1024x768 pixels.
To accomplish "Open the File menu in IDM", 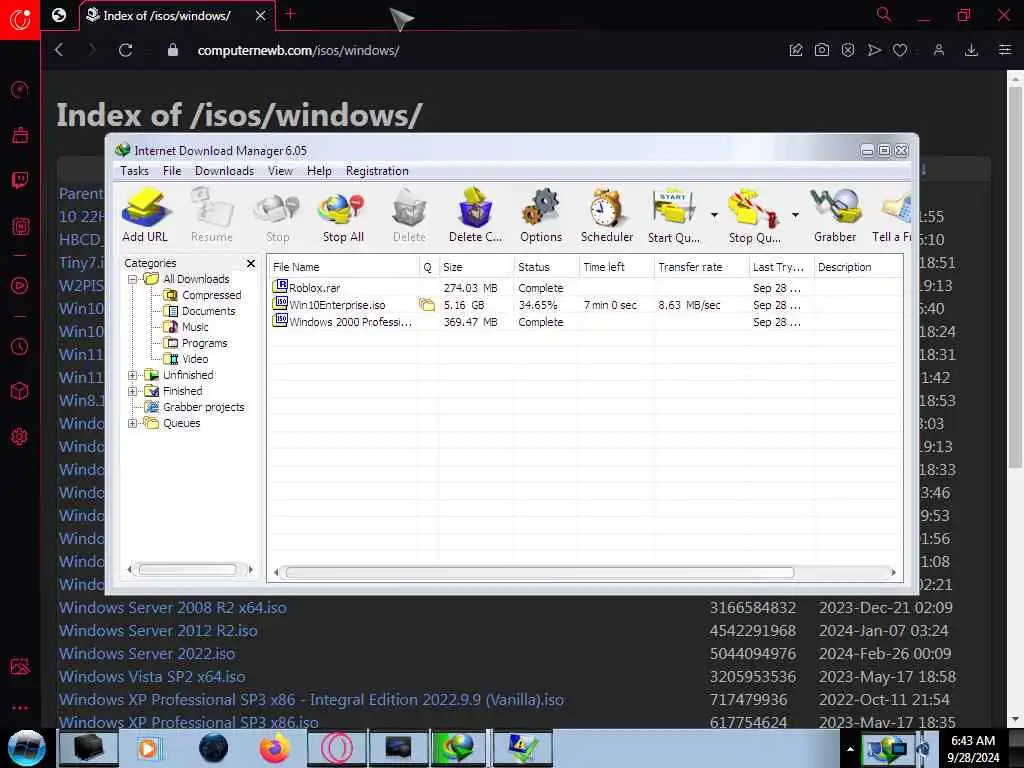I will [x=172, y=170].
